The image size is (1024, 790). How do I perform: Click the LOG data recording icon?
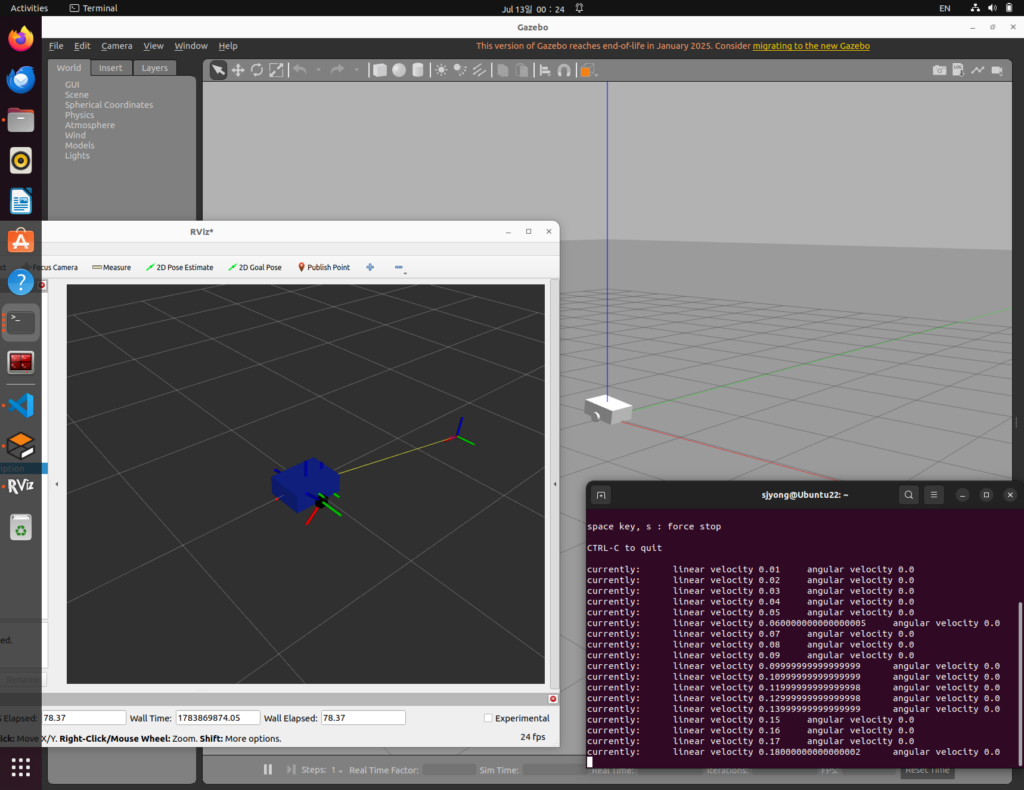pyautogui.click(x=958, y=70)
